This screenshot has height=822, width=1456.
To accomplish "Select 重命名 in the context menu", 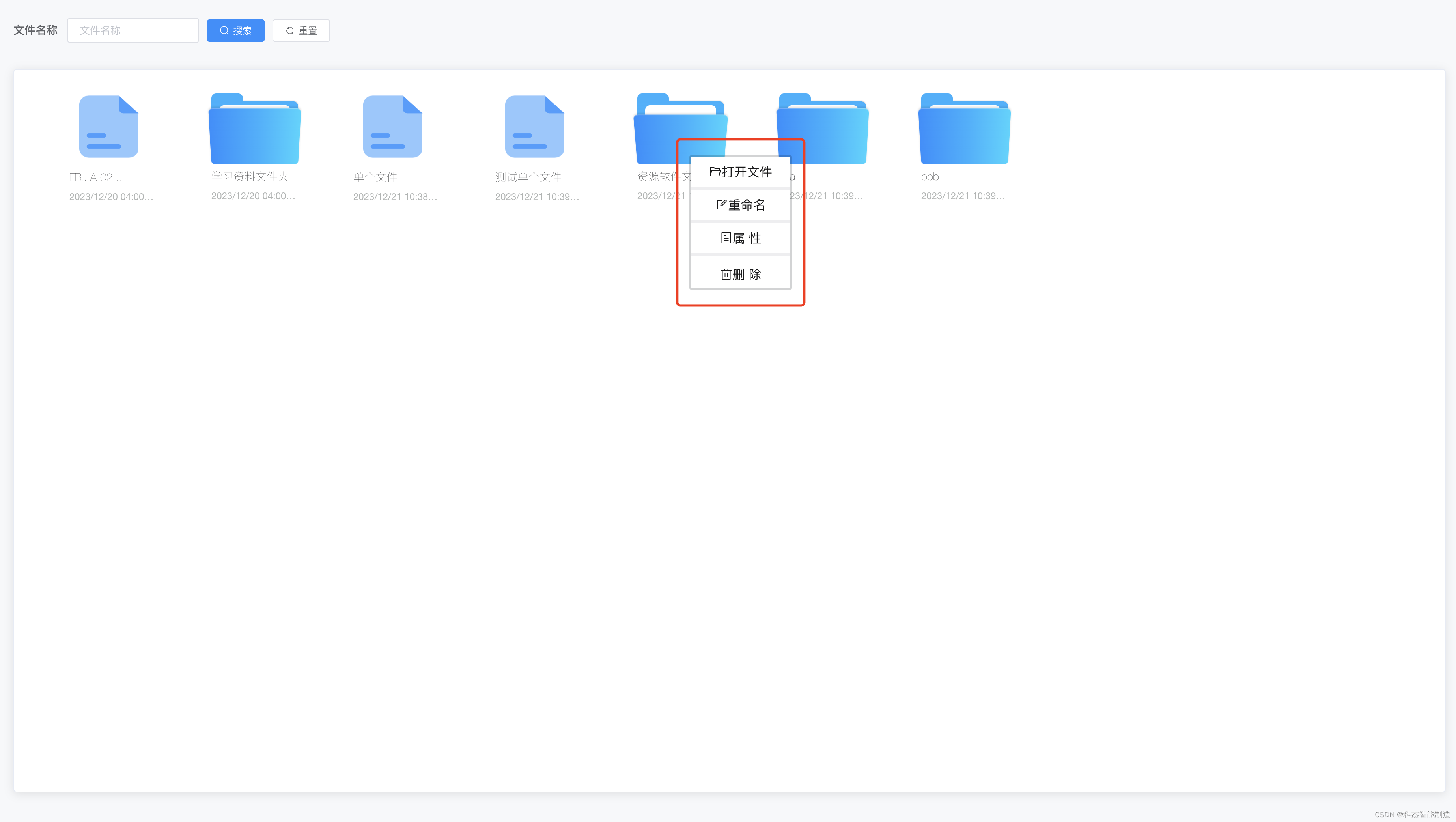I will 741,205.
